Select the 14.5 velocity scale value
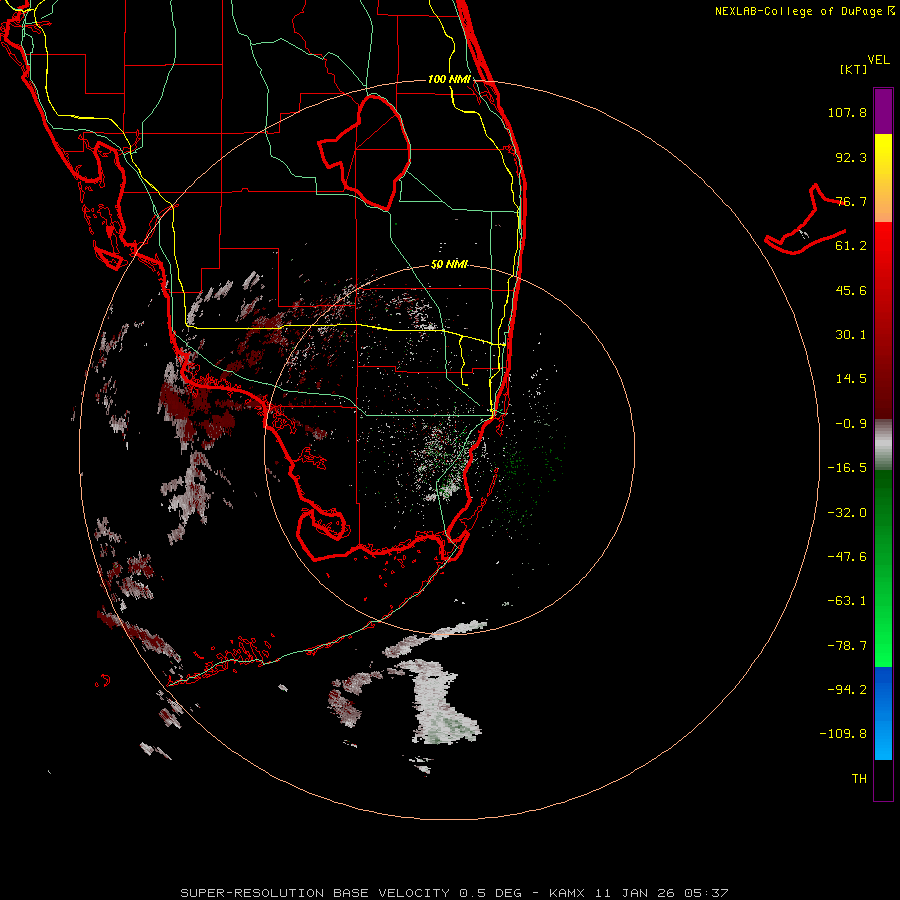The width and height of the screenshot is (900, 900). click(x=851, y=379)
